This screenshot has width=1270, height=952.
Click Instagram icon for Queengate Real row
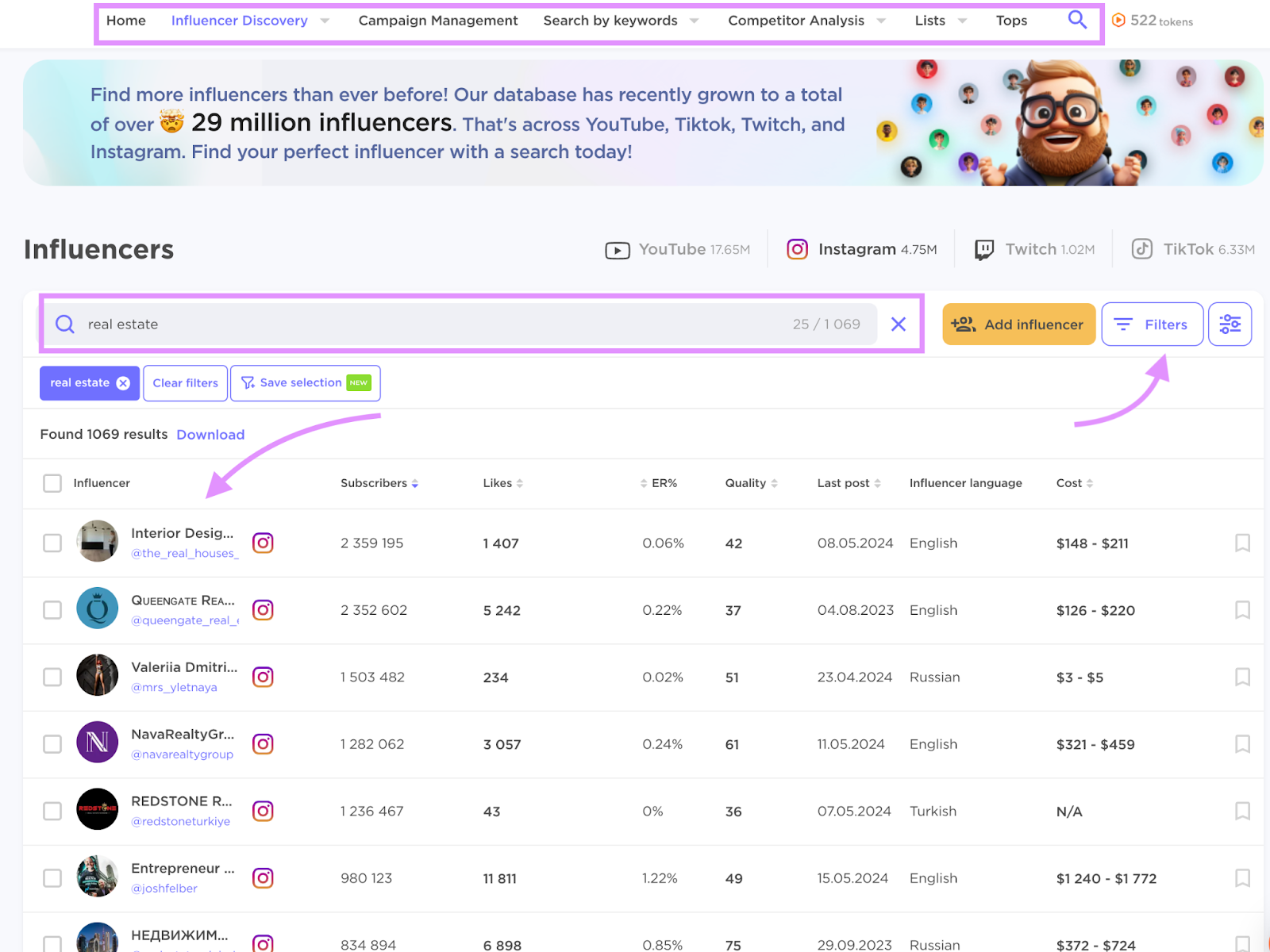click(263, 610)
